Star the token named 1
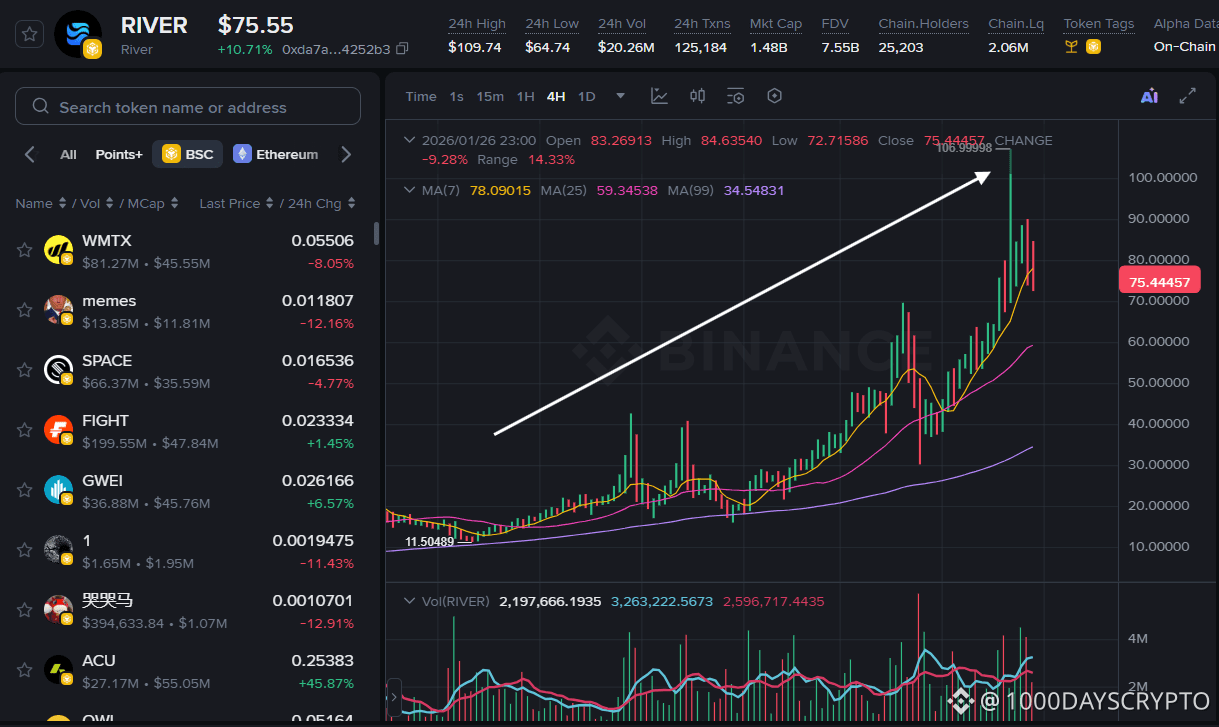The width and height of the screenshot is (1219, 727). tap(24, 550)
